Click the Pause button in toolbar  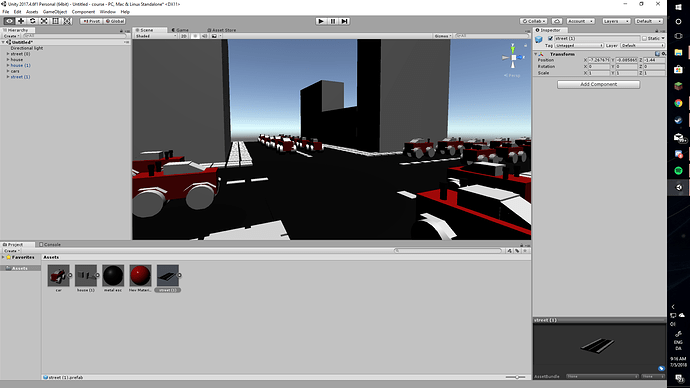pos(333,21)
